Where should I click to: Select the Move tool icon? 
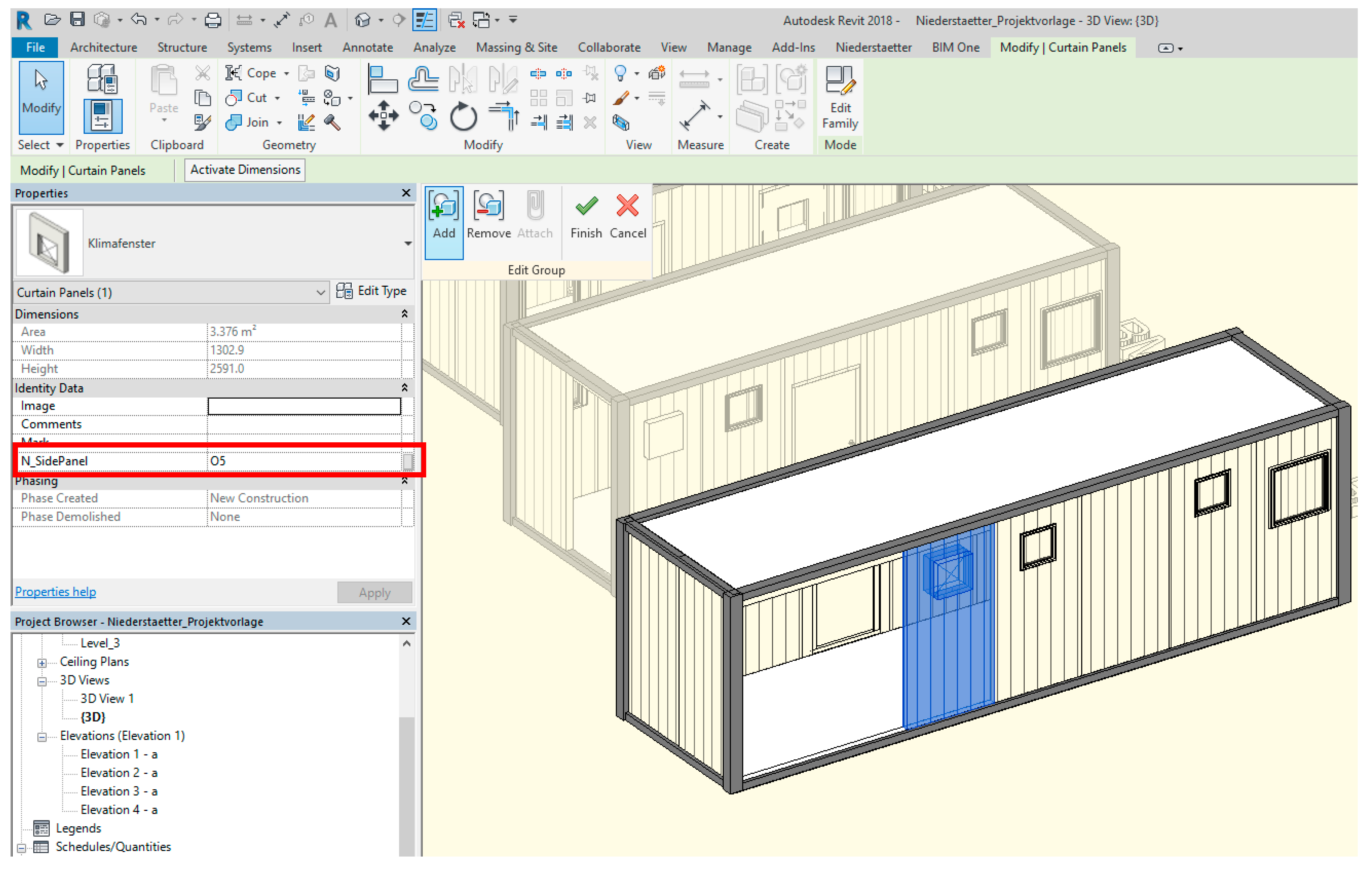click(x=384, y=116)
